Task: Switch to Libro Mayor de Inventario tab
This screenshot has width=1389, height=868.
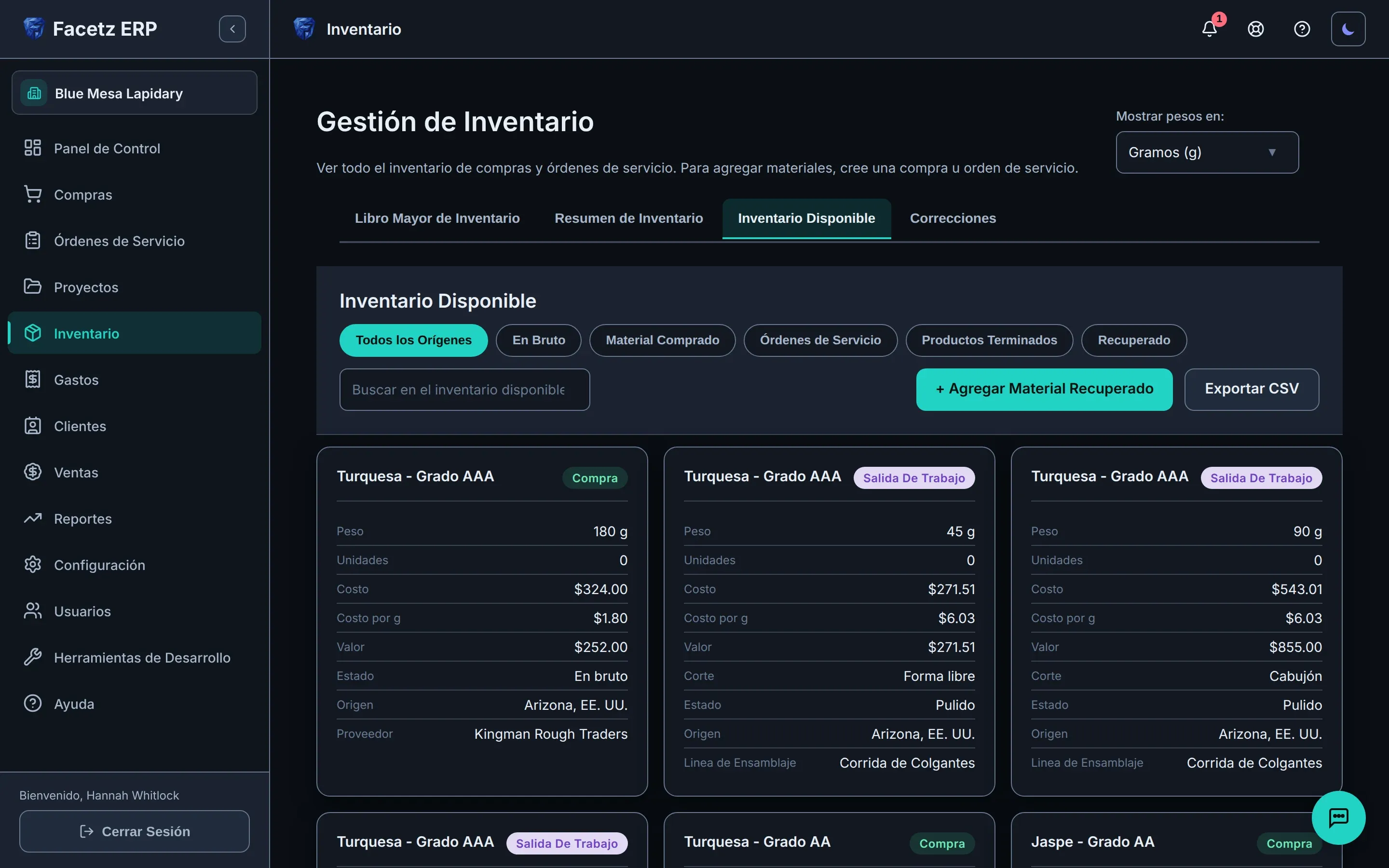Action: tap(437, 218)
